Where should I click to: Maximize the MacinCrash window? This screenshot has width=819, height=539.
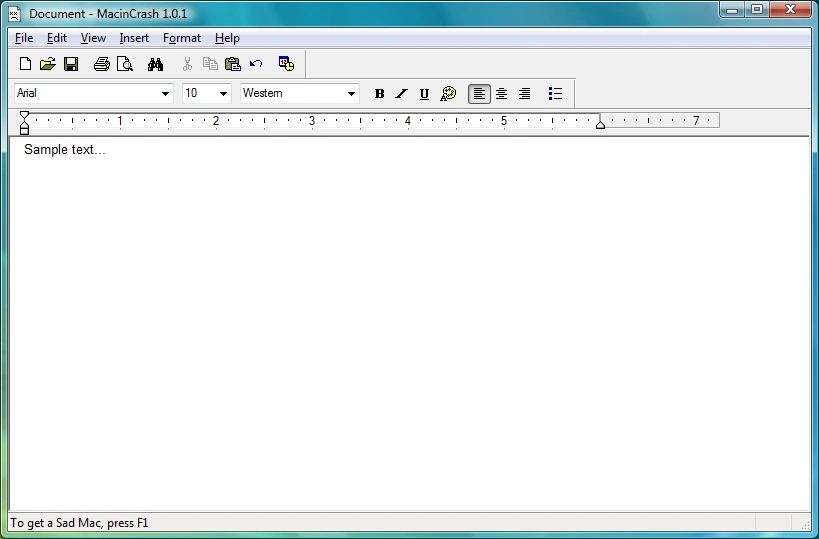(757, 9)
